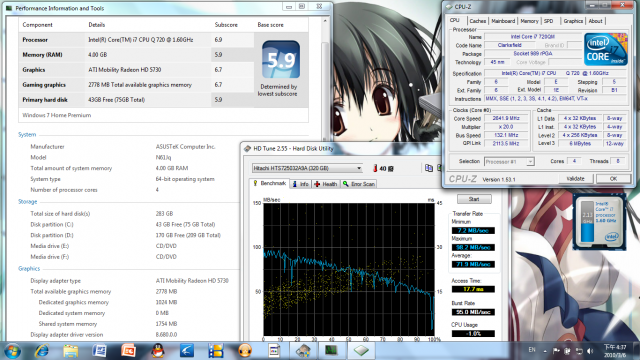Click the Core Speed value 2641.9 MHz

pyautogui.click(x=505, y=118)
